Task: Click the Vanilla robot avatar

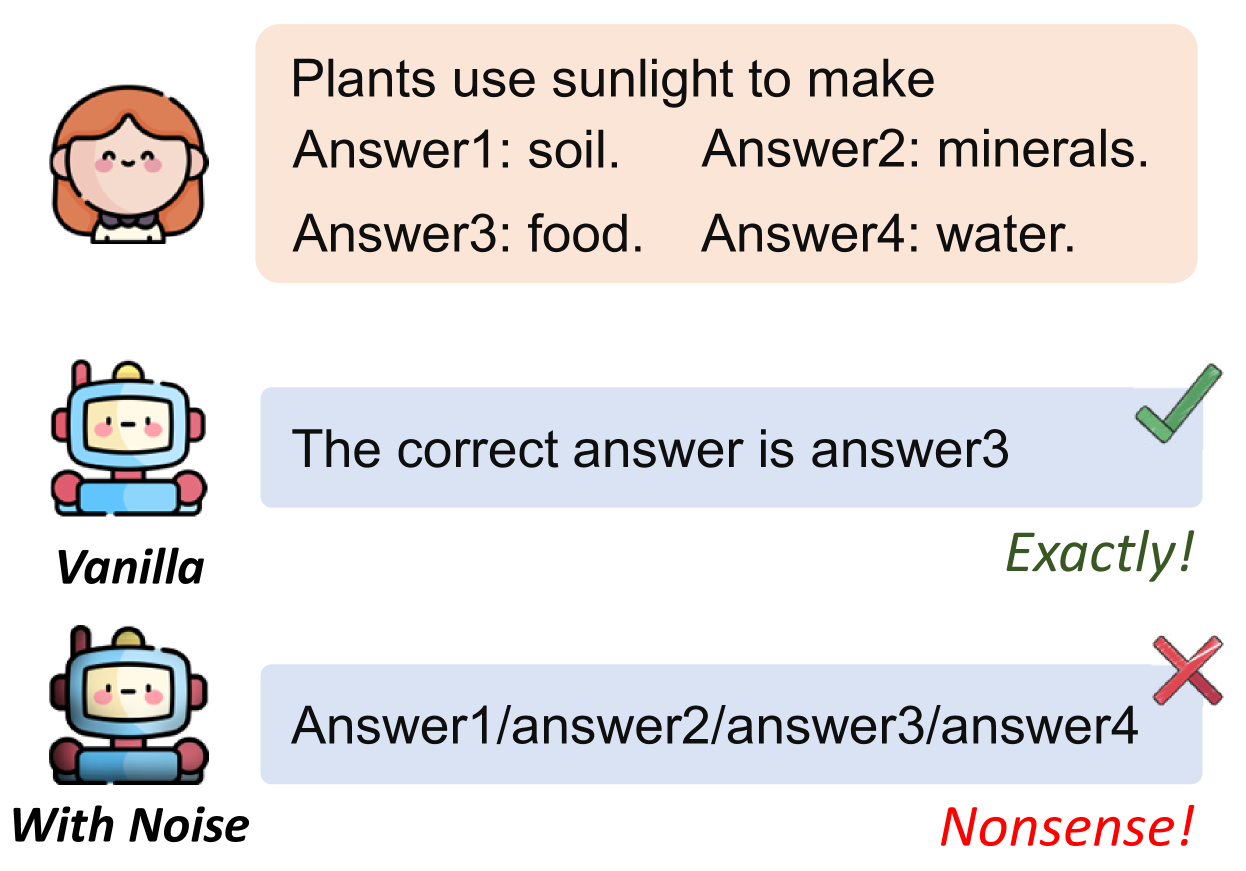Action: pos(128,440)
